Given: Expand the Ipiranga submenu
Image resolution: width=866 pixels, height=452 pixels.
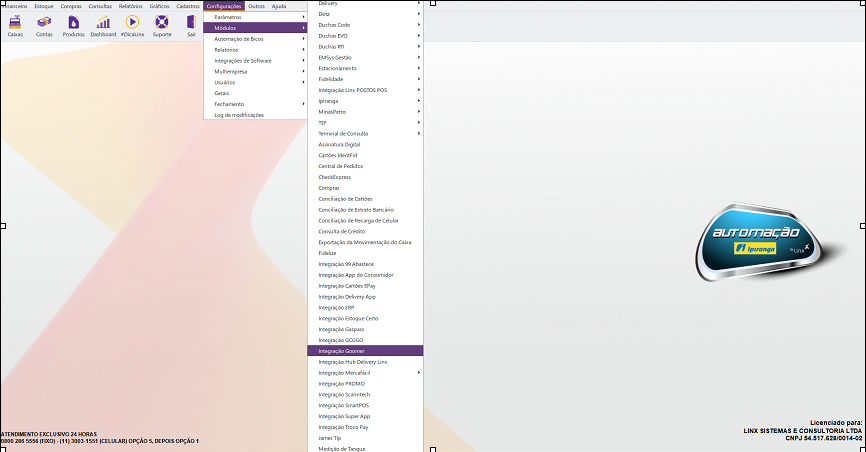Looking at the screenshot, I should tap(365, 101).
